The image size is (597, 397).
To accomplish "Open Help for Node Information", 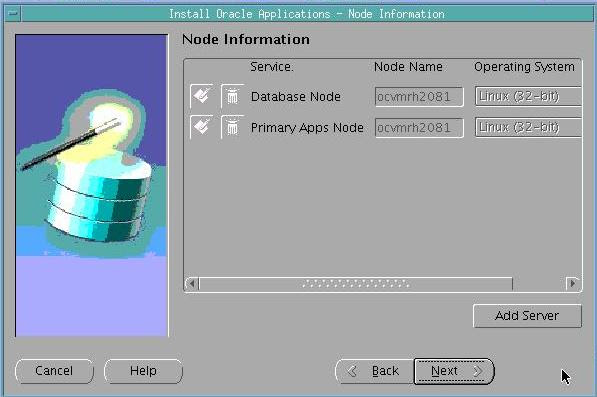I will click(143, 371).
